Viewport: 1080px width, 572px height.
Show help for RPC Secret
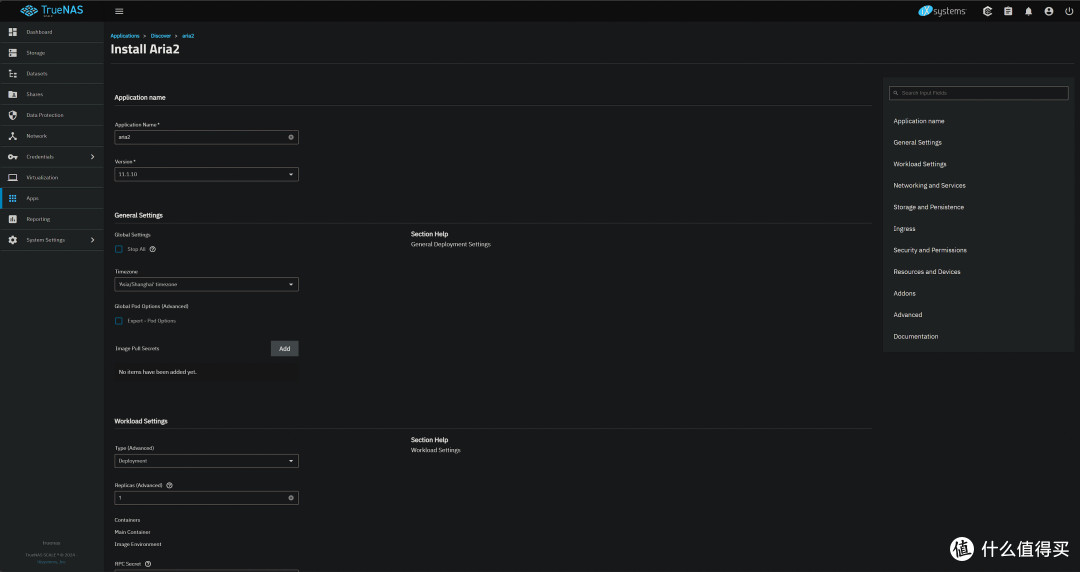pos(148,564)
